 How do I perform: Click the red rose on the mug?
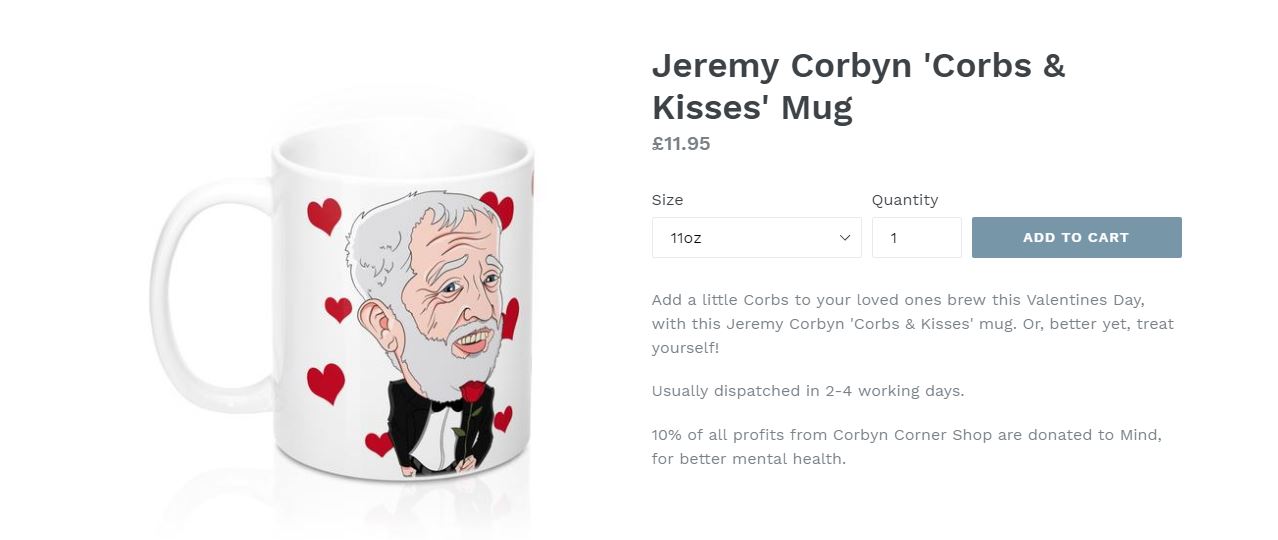(x=472, y=392)
